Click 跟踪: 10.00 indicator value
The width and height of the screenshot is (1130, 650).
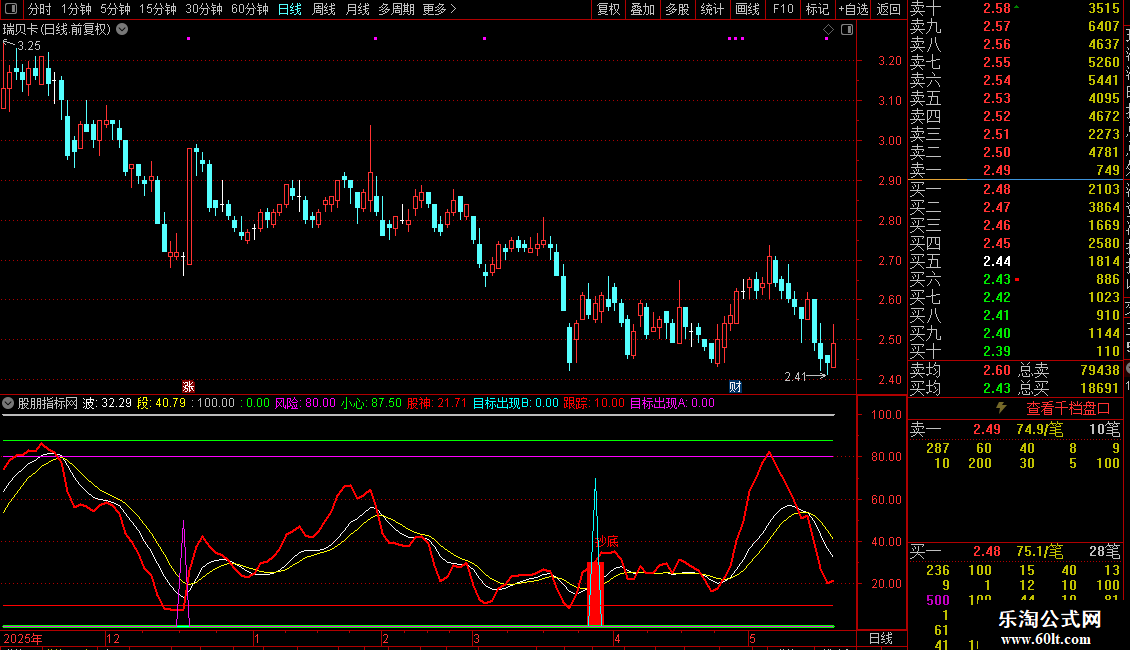[594, 403]
